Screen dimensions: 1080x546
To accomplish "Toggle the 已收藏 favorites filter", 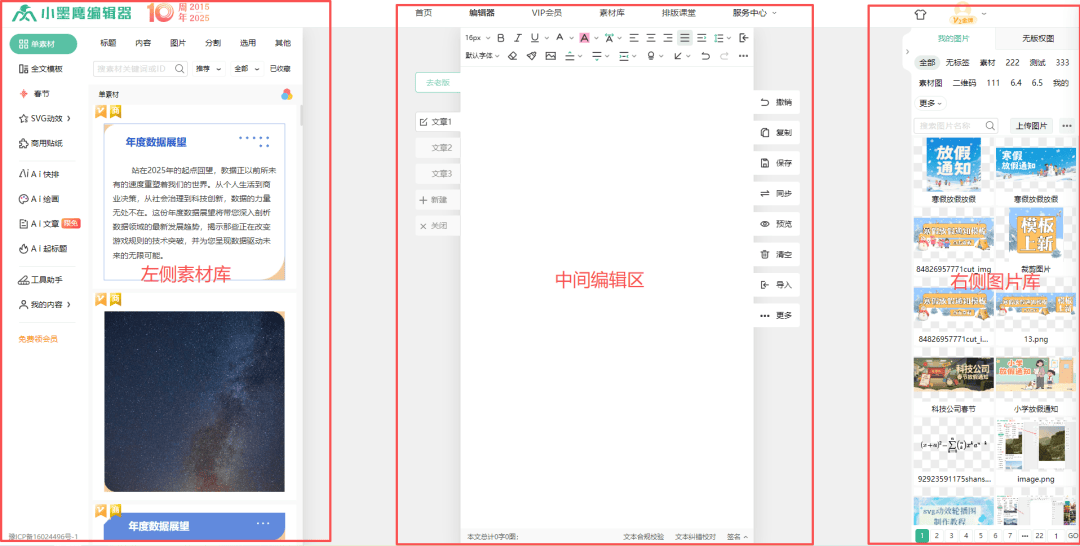I will (280, 69).
